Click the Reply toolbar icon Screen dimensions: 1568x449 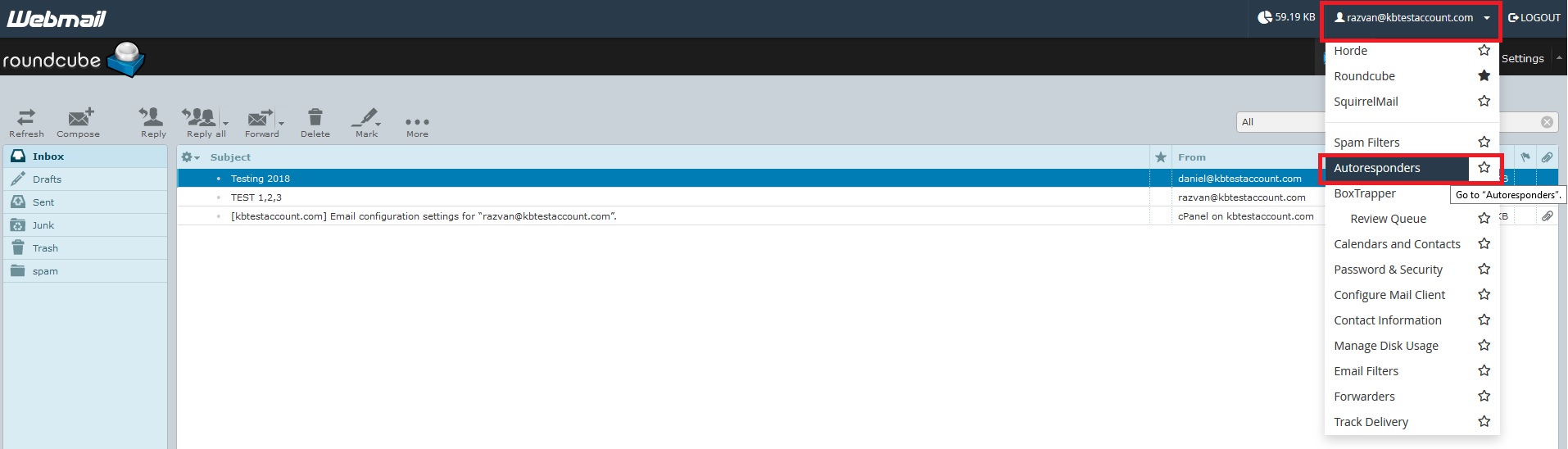click(152, 119)
